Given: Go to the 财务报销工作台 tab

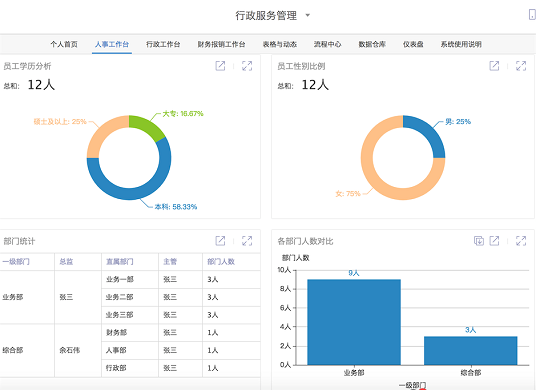Looking at the screenshot, I should click(x=221, y=44).
